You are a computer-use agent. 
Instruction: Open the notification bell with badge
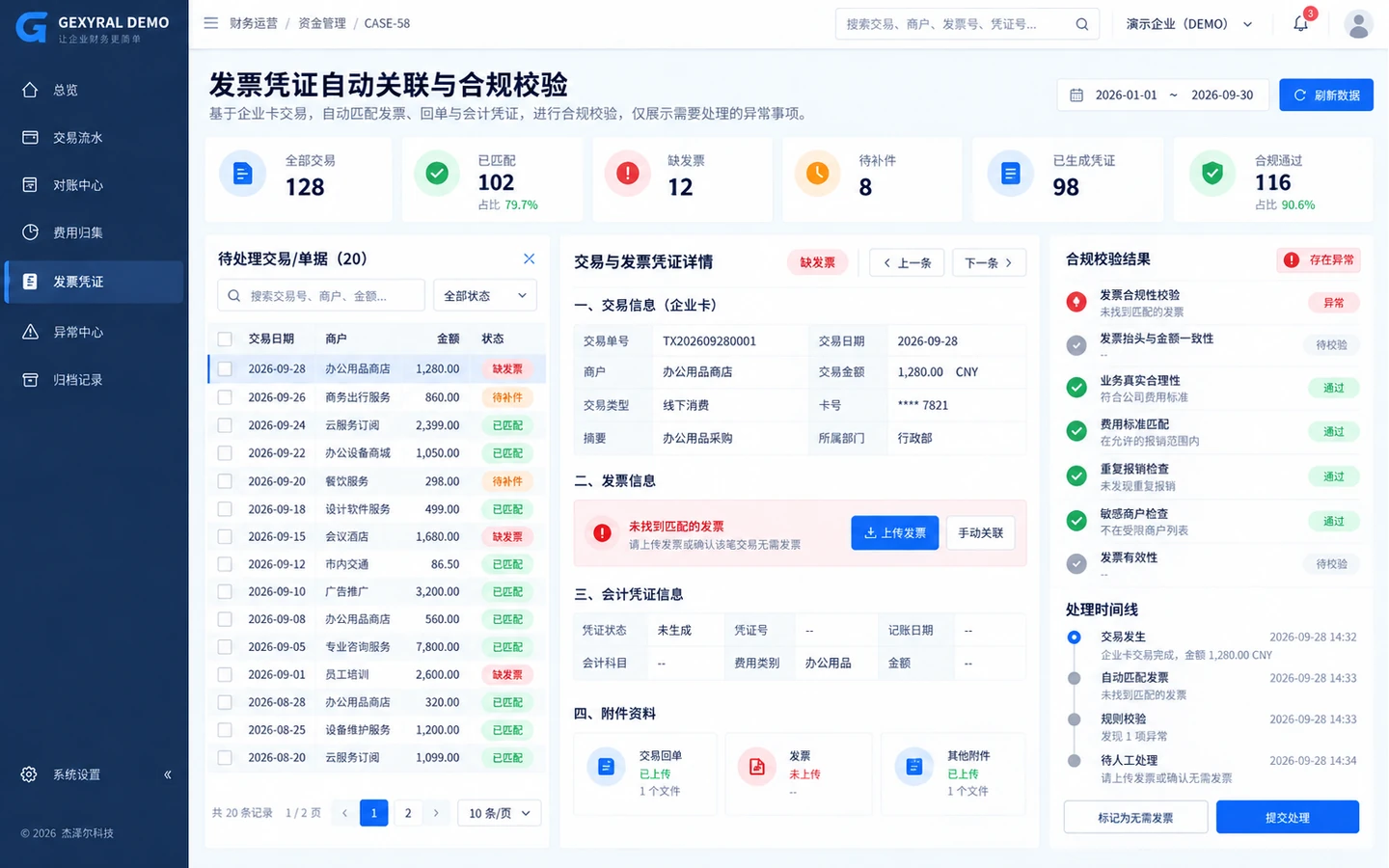click(x=1301, y=23)
